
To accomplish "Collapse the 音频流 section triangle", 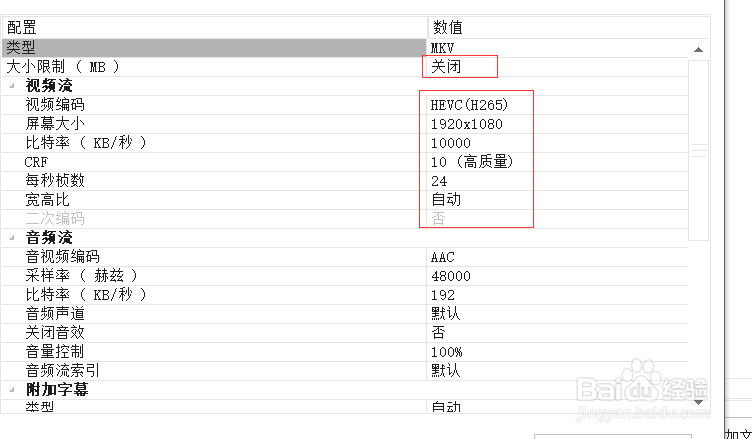I will 11,238.
